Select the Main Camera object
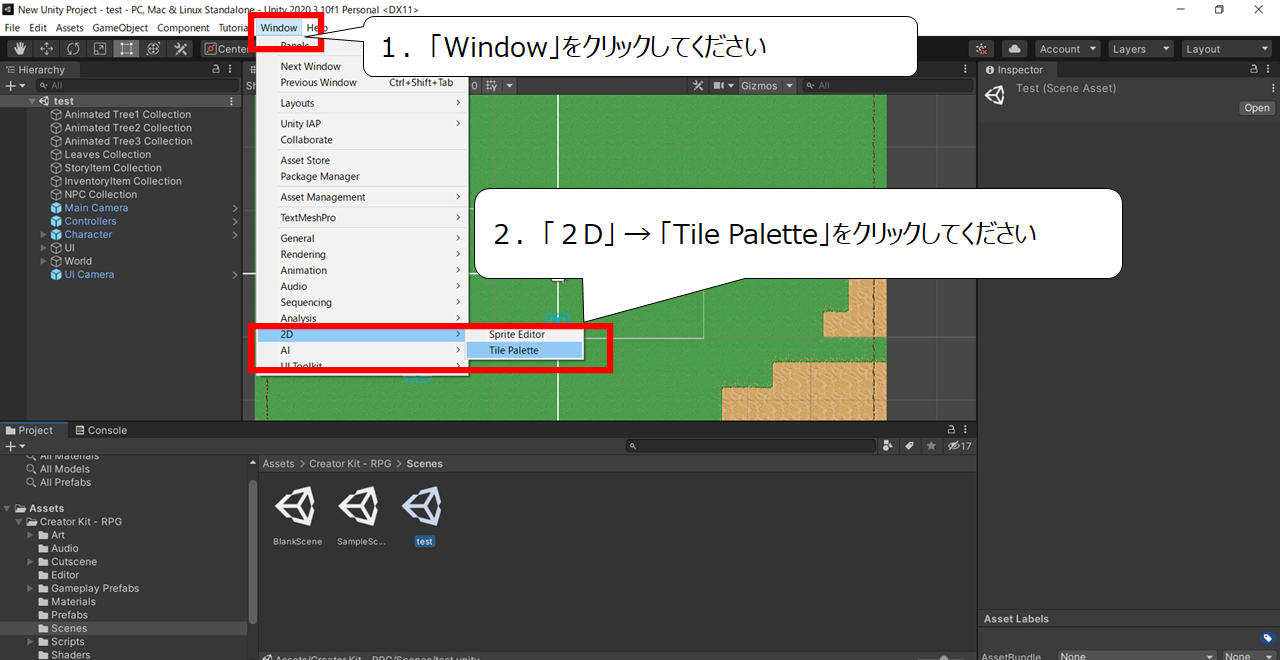 pos(96,208)
